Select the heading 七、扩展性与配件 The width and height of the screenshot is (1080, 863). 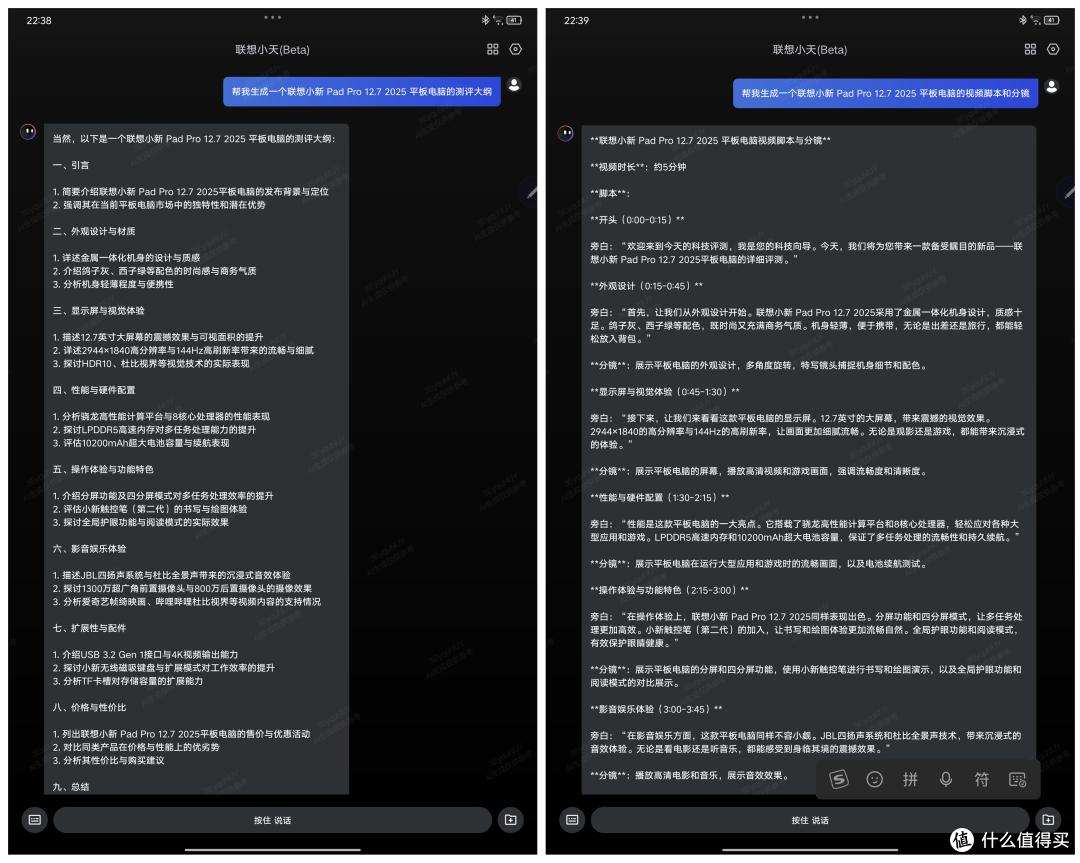click(x=89, y=628)
